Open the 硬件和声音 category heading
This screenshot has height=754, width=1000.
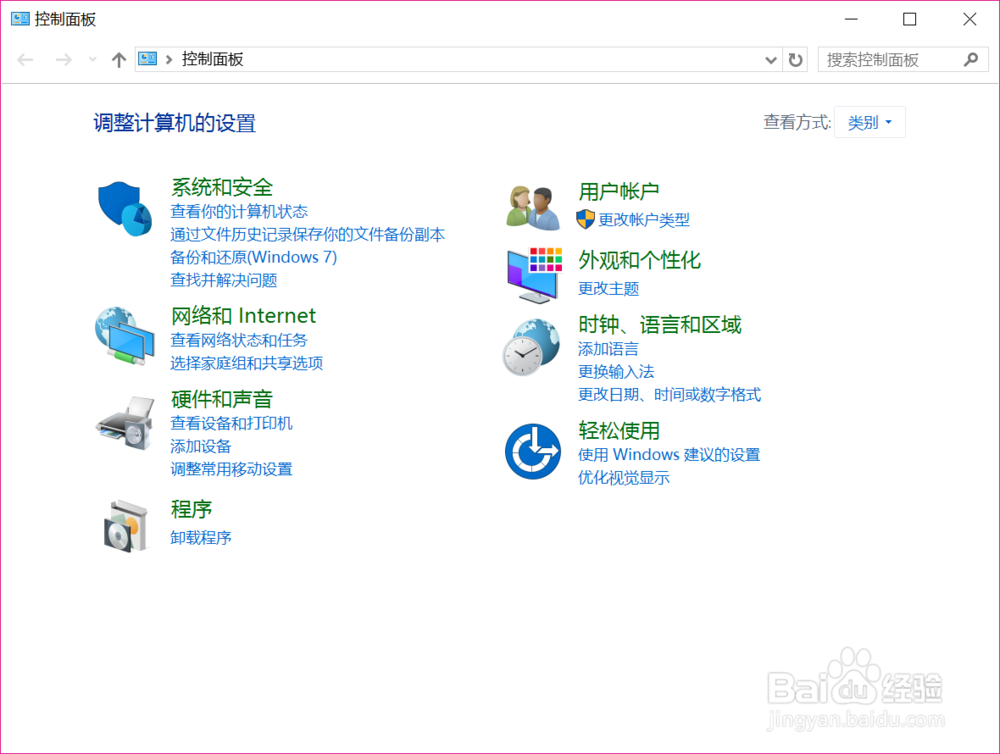point(222,399)
